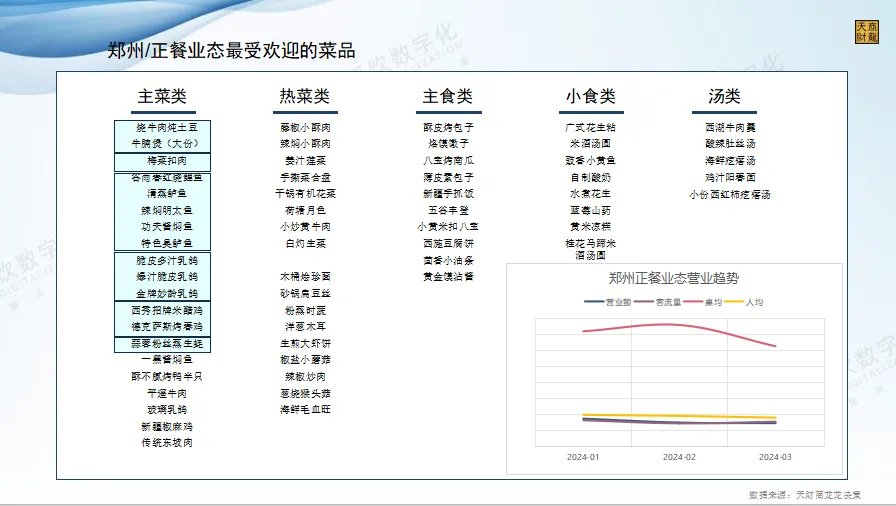This screenshot has width=896, height=506.
Task: Select the dish 木桶烩珍菌
Action: 305,276
